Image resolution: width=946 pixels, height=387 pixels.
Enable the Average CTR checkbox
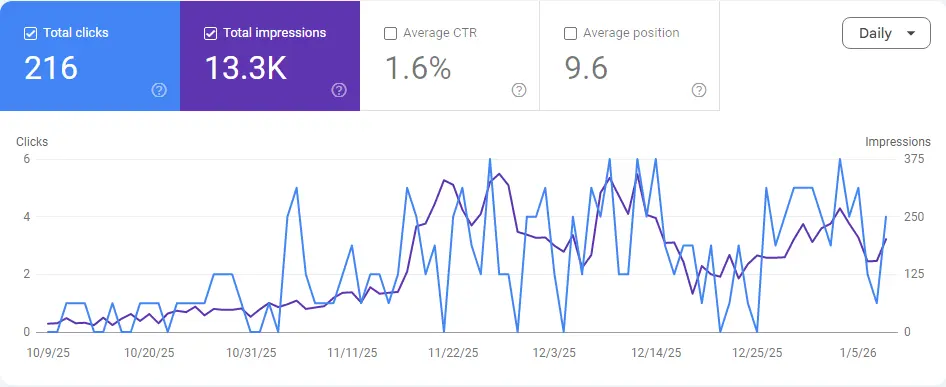click(x=390, y=34)
